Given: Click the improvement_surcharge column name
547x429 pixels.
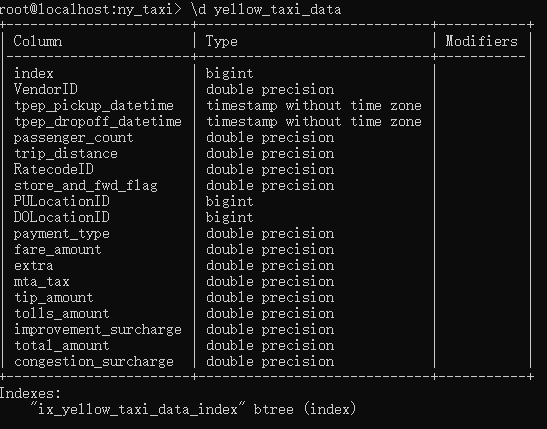Looking at the screenshot, I should point(98,330).
